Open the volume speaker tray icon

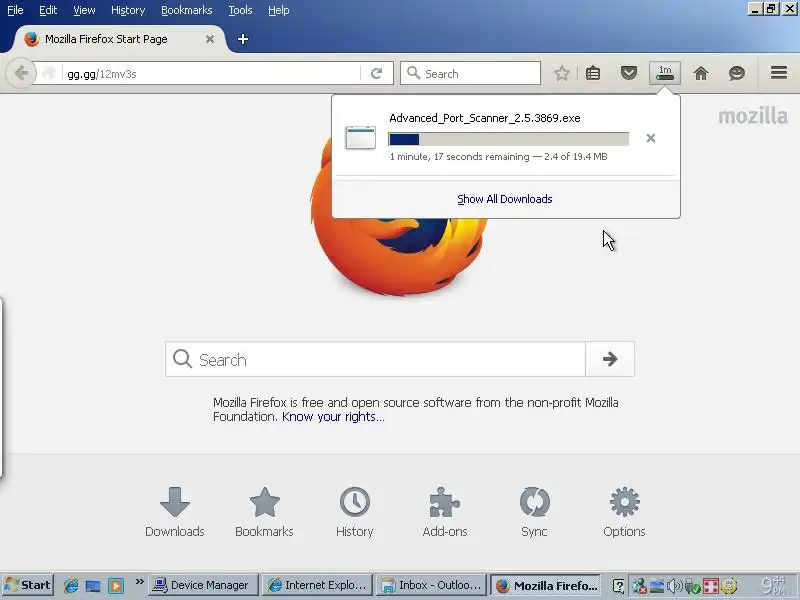tap(674, 586)
